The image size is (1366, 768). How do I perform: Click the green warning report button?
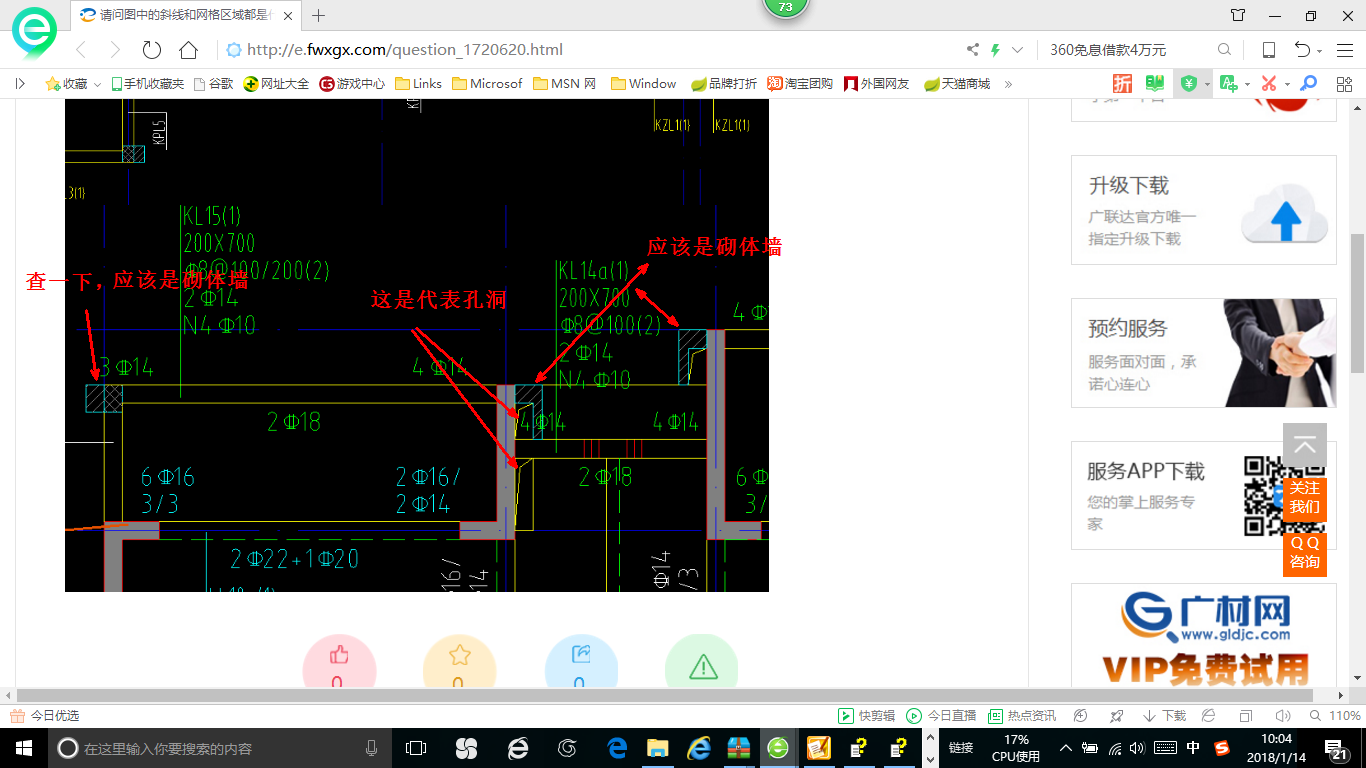tap(702, 661)
